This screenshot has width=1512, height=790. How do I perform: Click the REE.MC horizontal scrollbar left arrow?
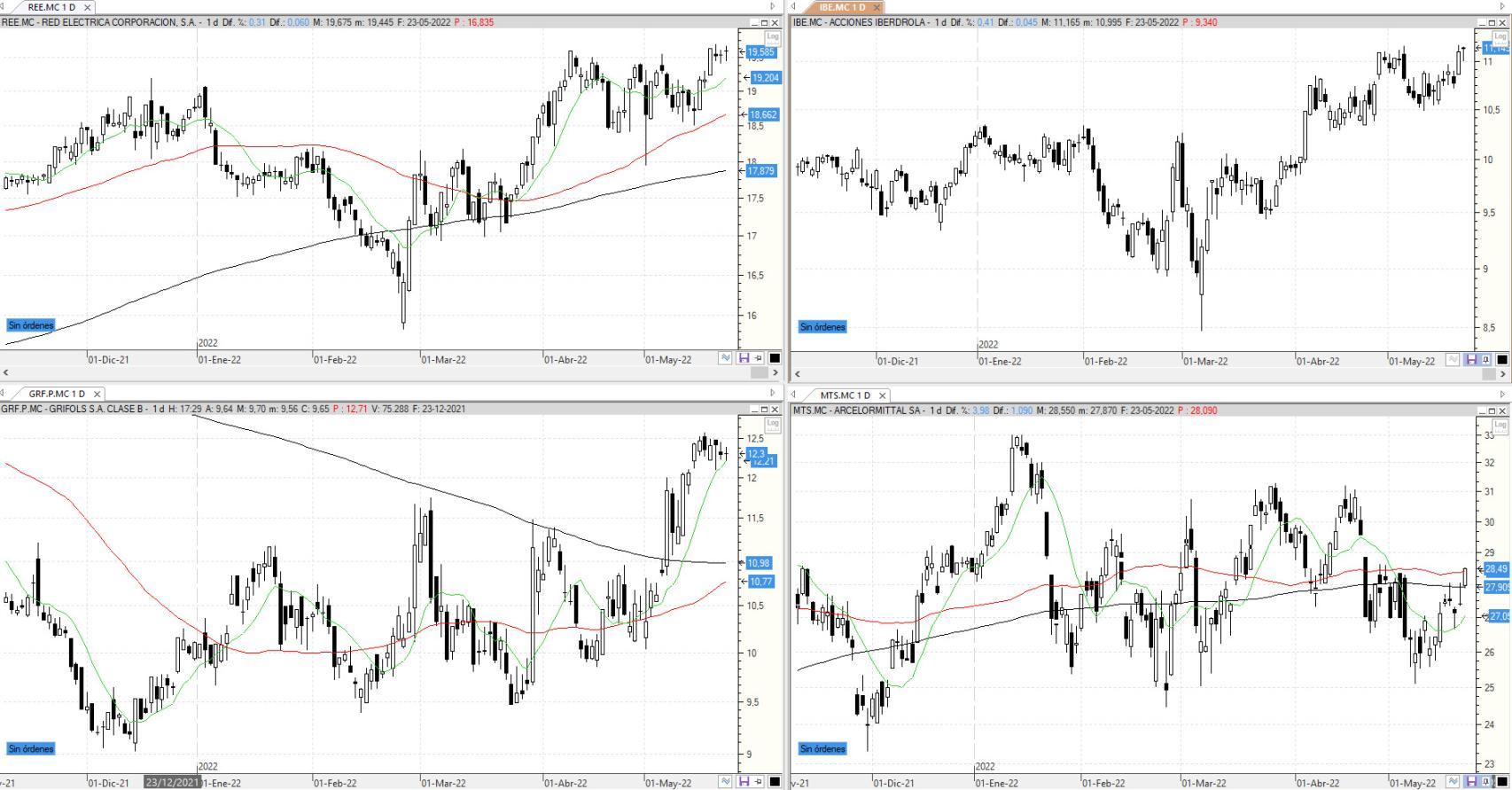coord(5,373)
